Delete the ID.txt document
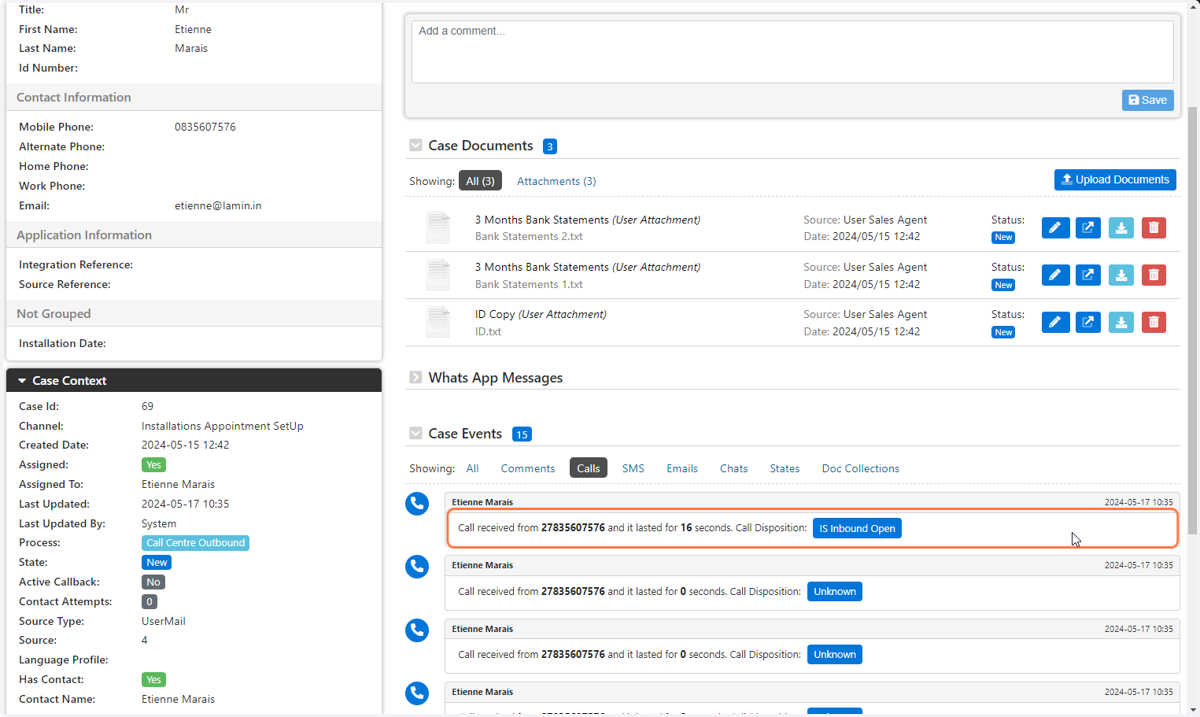The width and height of the screenshot is (1200, 717). pyautogui.click(x=1154, y=322)
